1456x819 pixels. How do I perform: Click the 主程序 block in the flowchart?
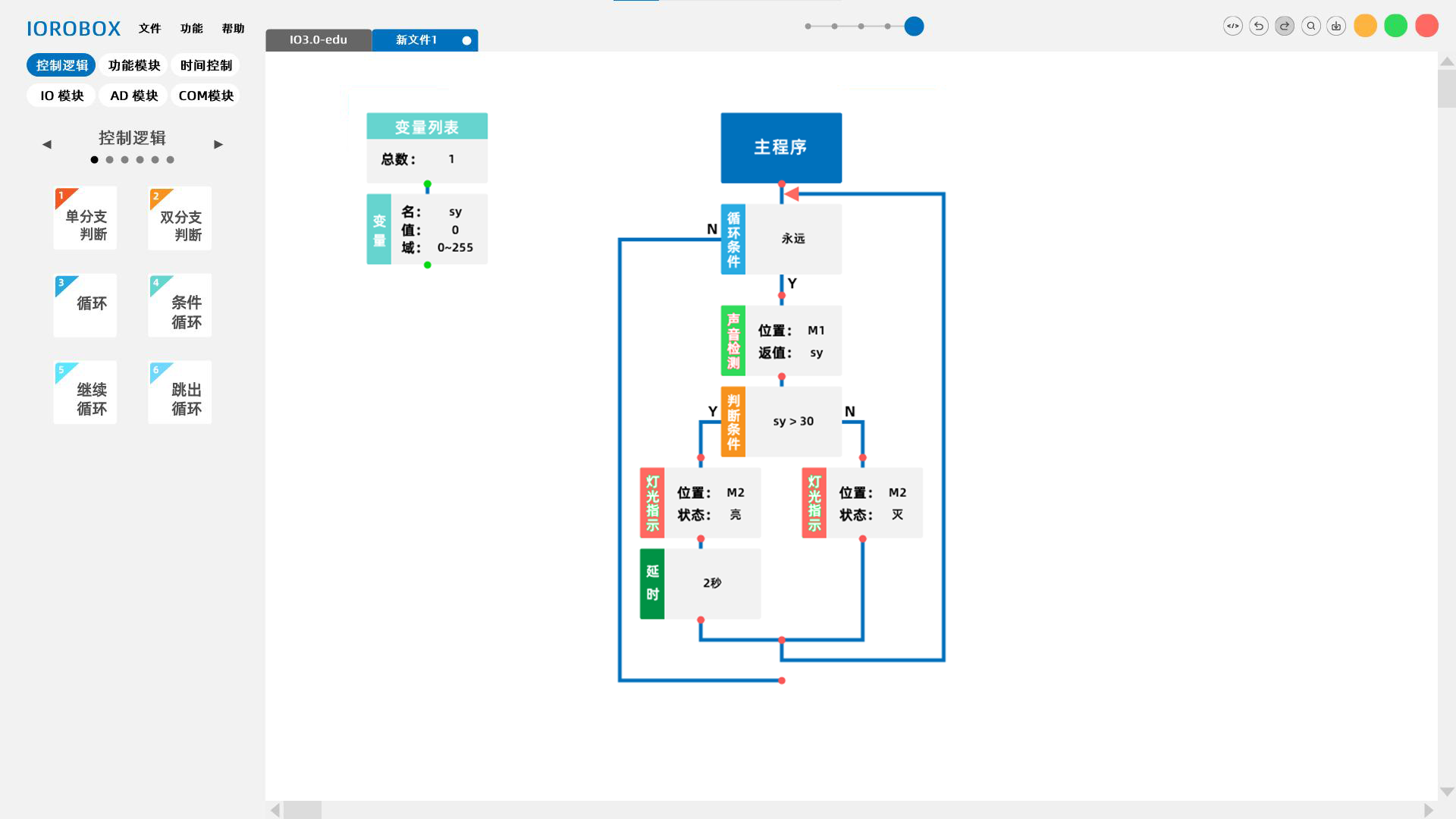click(780, 148)
